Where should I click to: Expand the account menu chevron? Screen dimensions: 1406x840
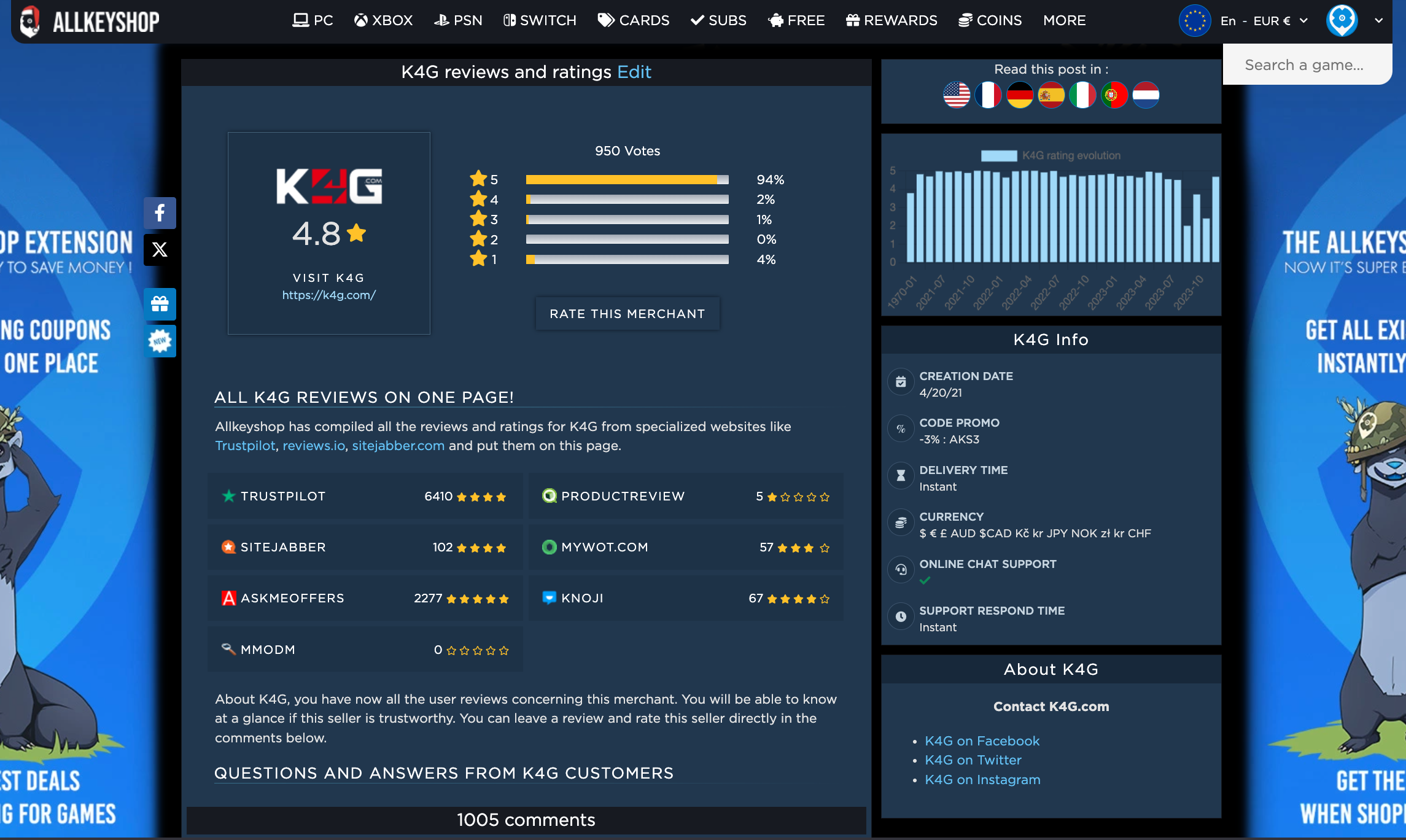point(1379,20)
